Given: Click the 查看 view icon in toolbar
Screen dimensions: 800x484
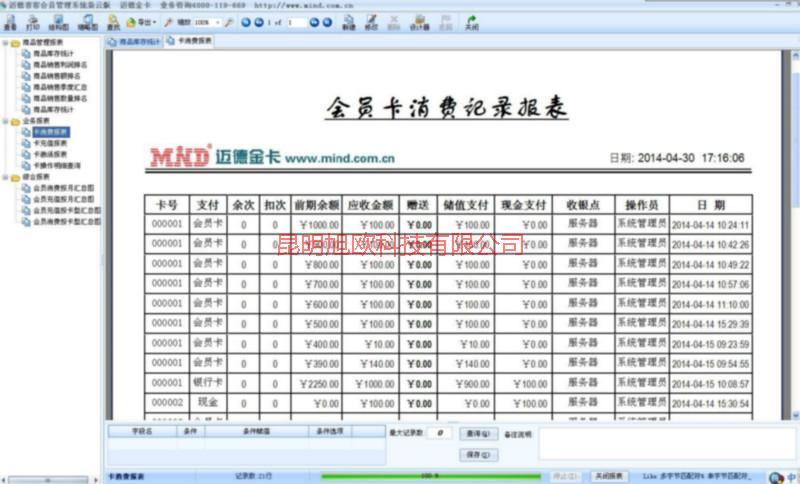Looking at the screenshot, I should (10, 23).
